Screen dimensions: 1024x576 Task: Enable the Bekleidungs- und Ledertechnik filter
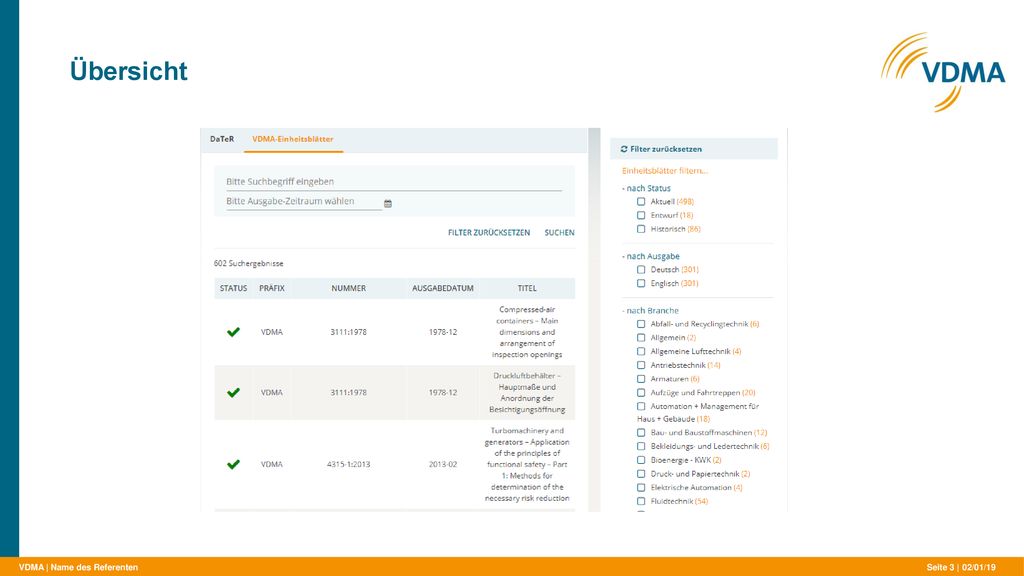(641, 446)
